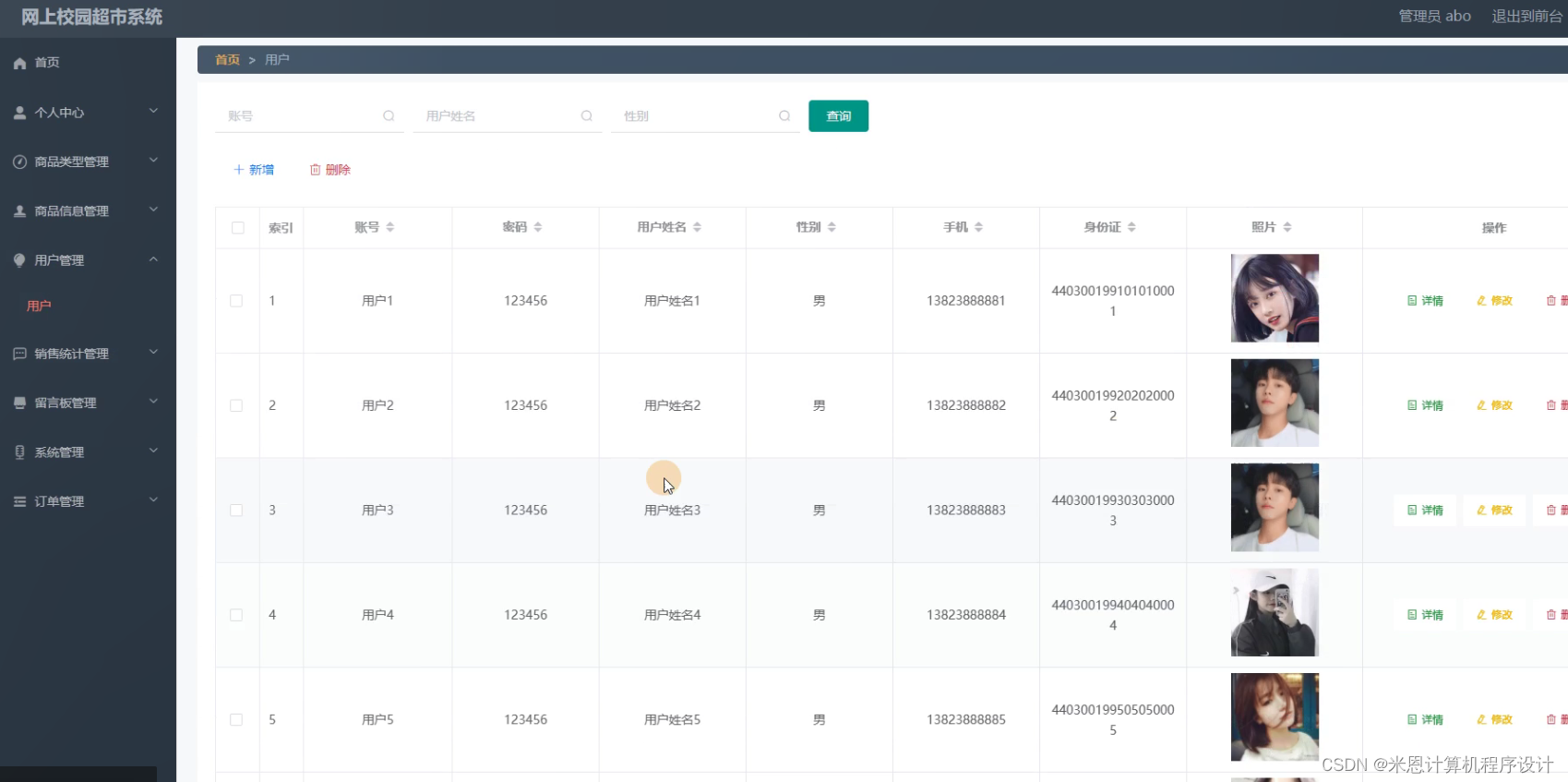This screenshot has height=782, width=1568.
Task: Click the 商品类型管理 compass icon
Action: point(19,162)
